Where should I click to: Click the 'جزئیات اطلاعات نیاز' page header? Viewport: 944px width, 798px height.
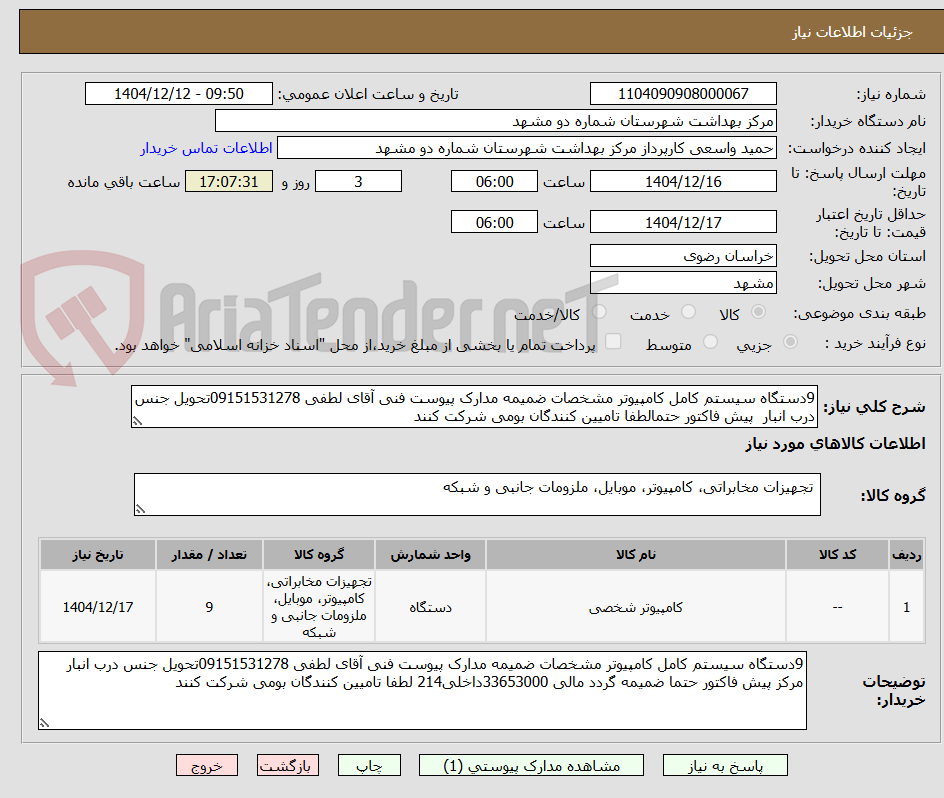click(852, 33)
